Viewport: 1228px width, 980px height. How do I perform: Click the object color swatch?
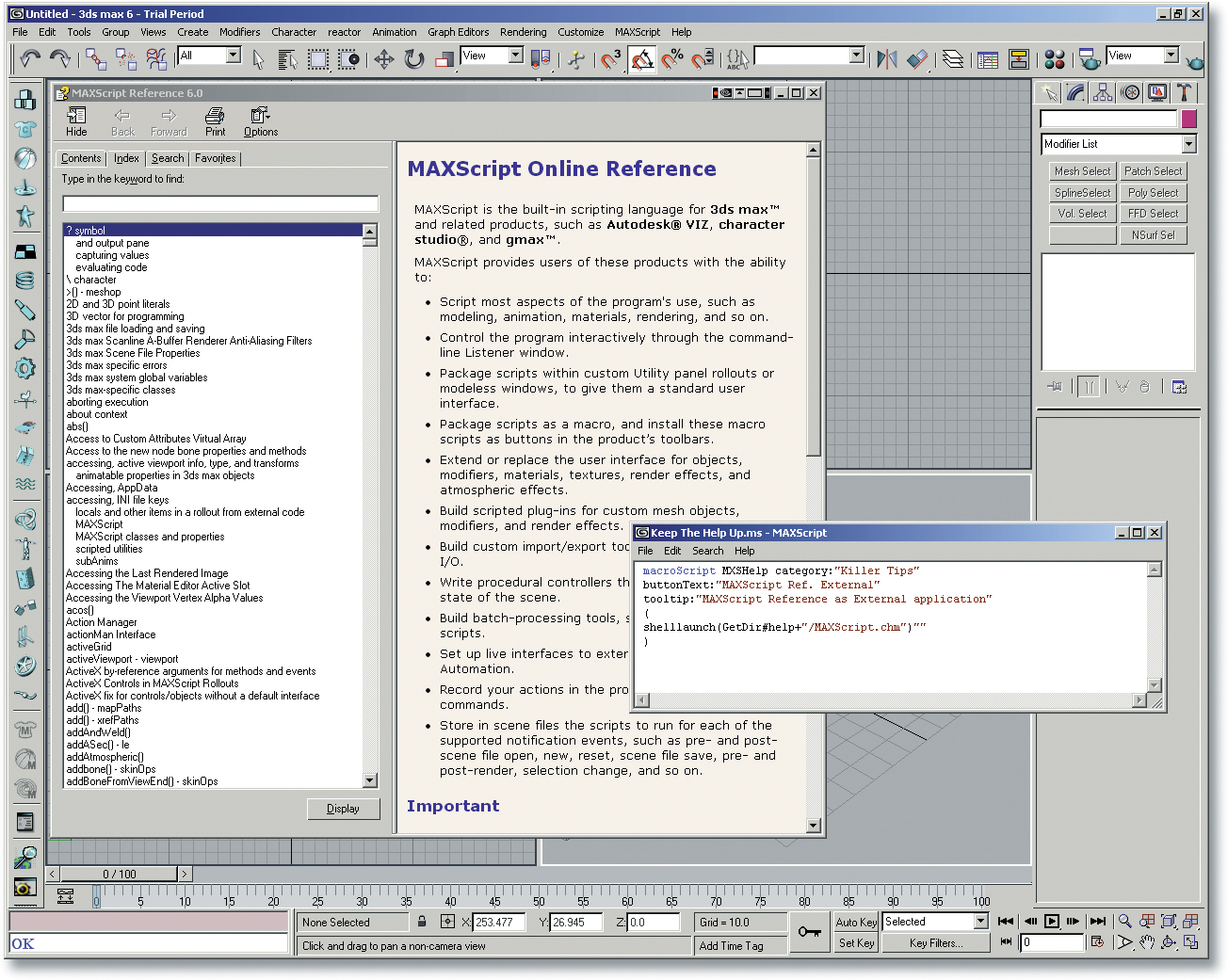click(1189, 119)
